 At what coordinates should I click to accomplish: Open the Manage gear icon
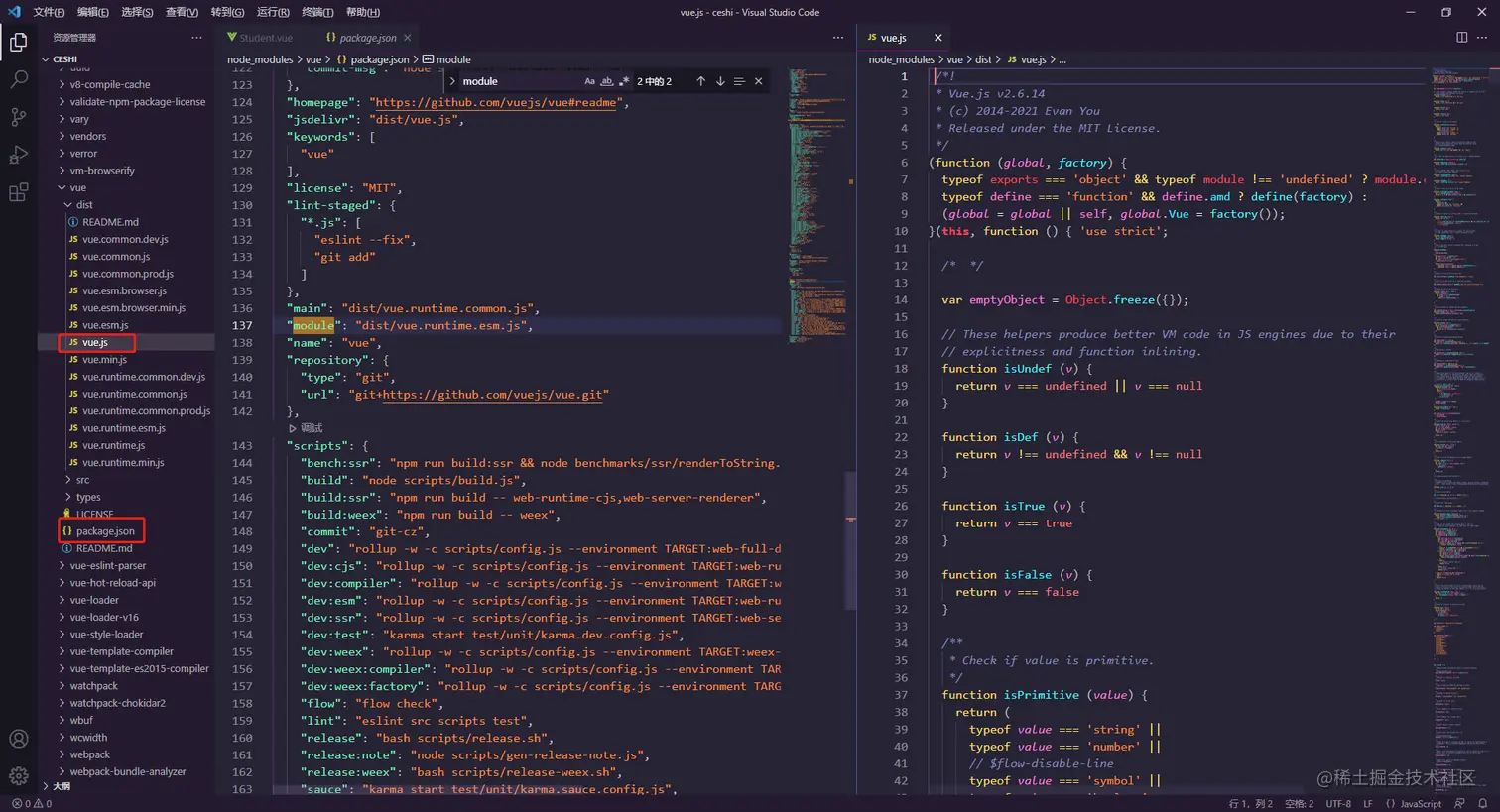(x=18, y=775)
